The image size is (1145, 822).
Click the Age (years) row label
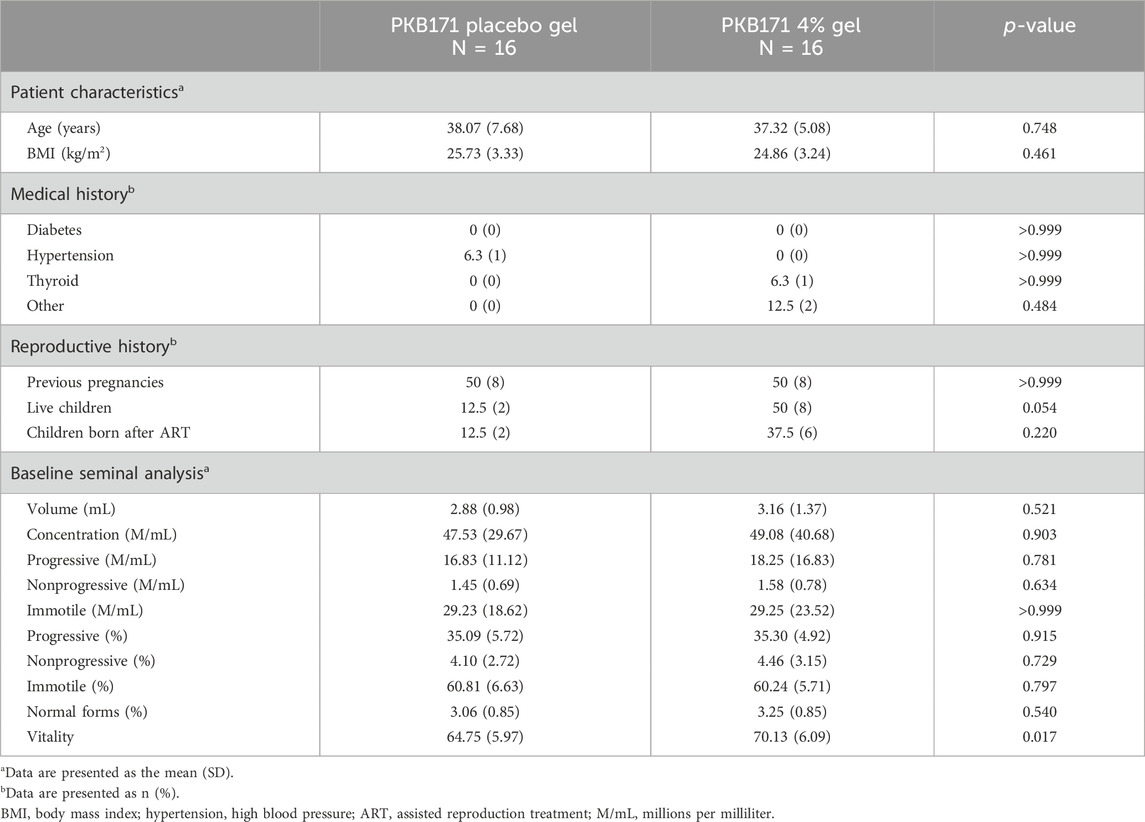coord(69,129)
